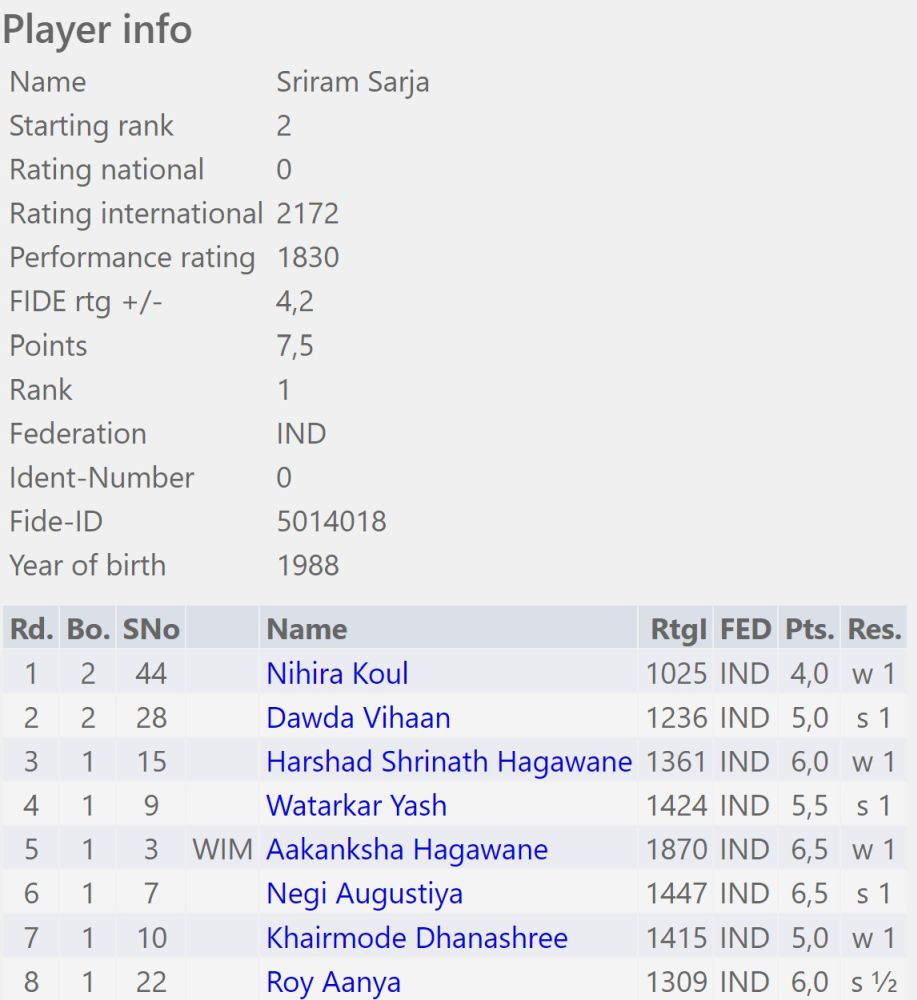This screenshot has width=917, height=1000.
Task: Click the Name column header
Action: [x=307, y=630]
